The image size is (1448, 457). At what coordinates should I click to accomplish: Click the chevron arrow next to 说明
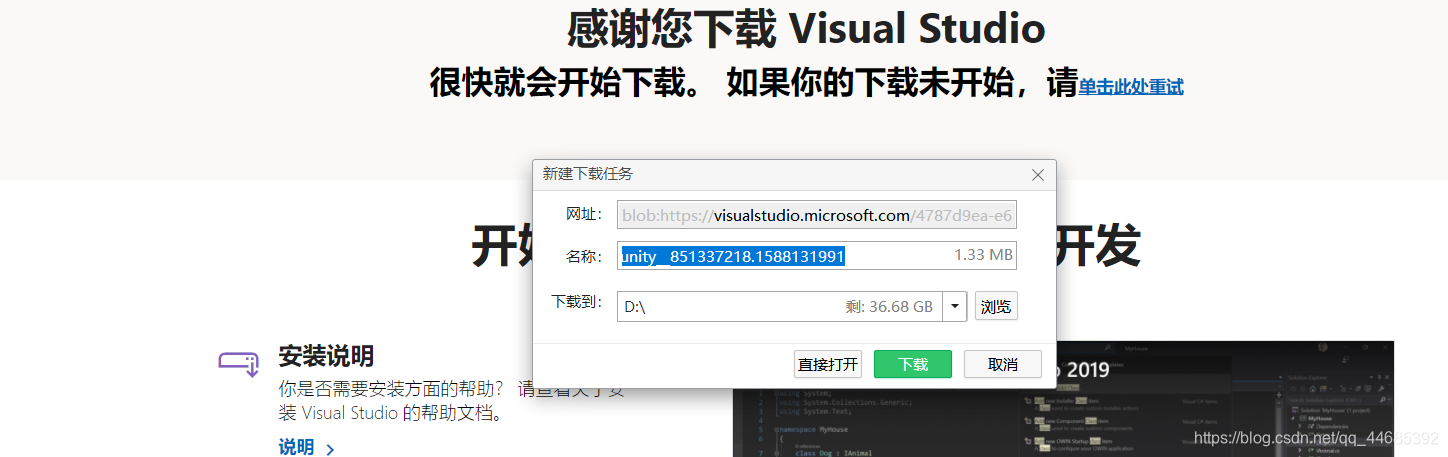[x=330, y=449]
